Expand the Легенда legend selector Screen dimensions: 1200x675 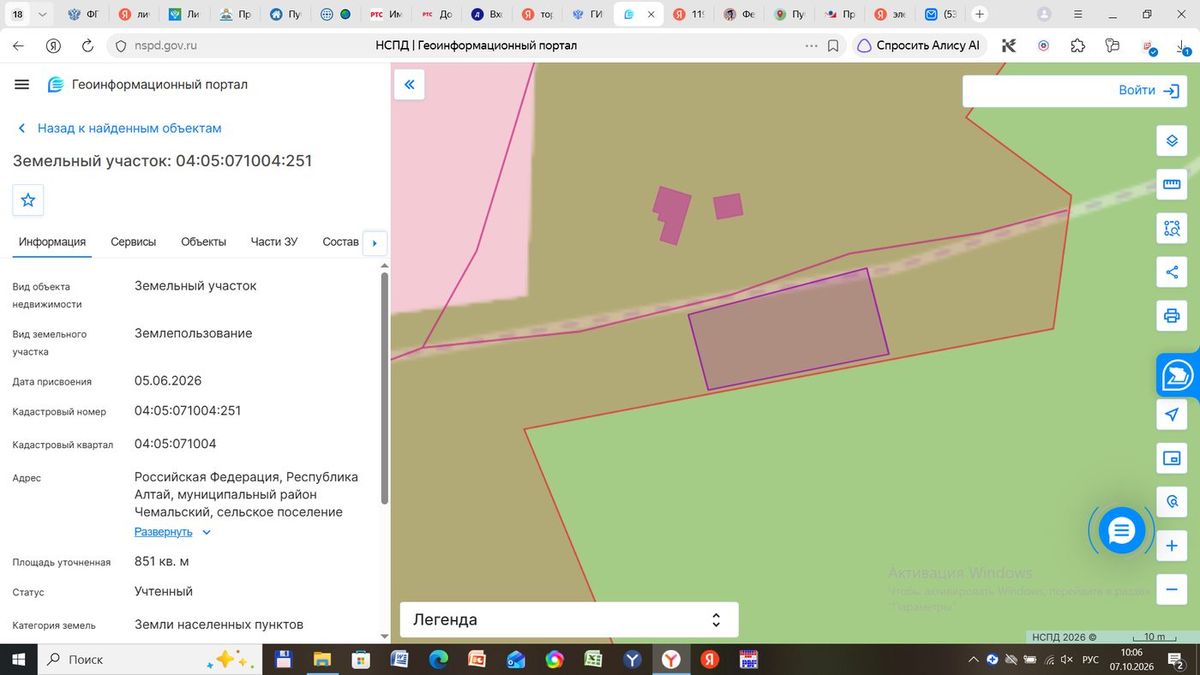pos(569,620)
